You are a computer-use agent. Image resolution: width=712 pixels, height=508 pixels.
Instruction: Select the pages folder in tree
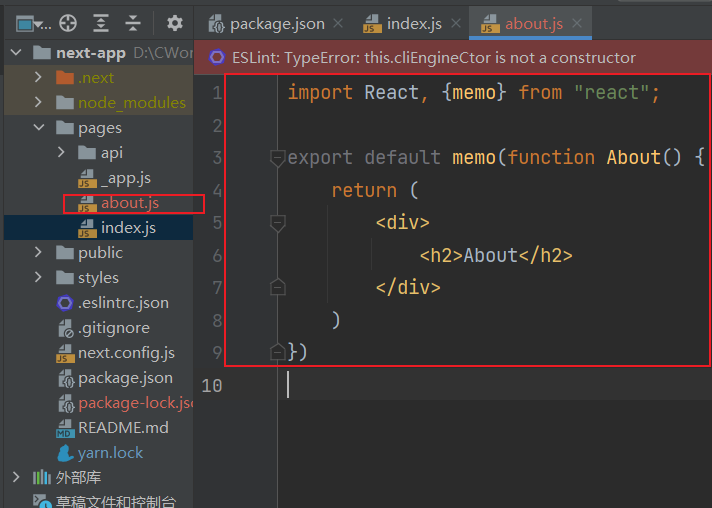click(x=100, y=128)
